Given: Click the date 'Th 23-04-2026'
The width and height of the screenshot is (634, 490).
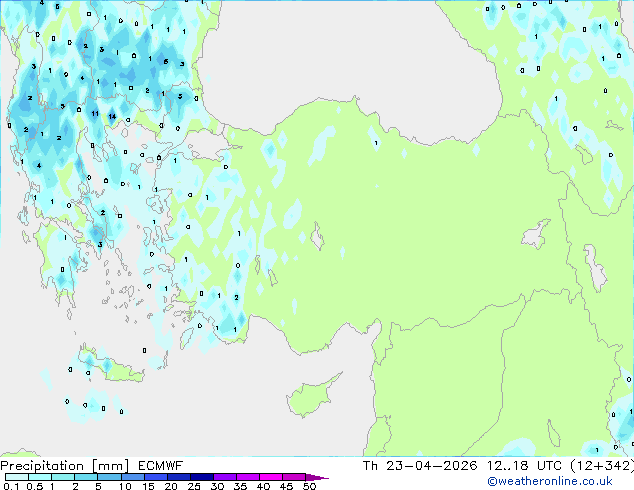Looking at the screenshot, I should [x=420, y=466].
